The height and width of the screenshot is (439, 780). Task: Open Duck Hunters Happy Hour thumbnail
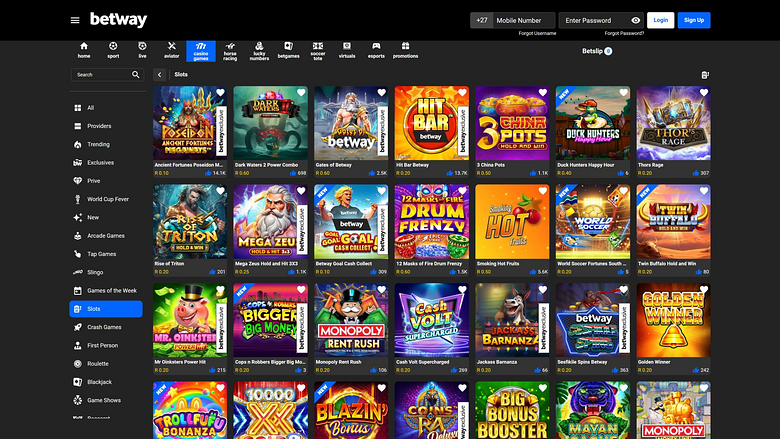[593, 123]
